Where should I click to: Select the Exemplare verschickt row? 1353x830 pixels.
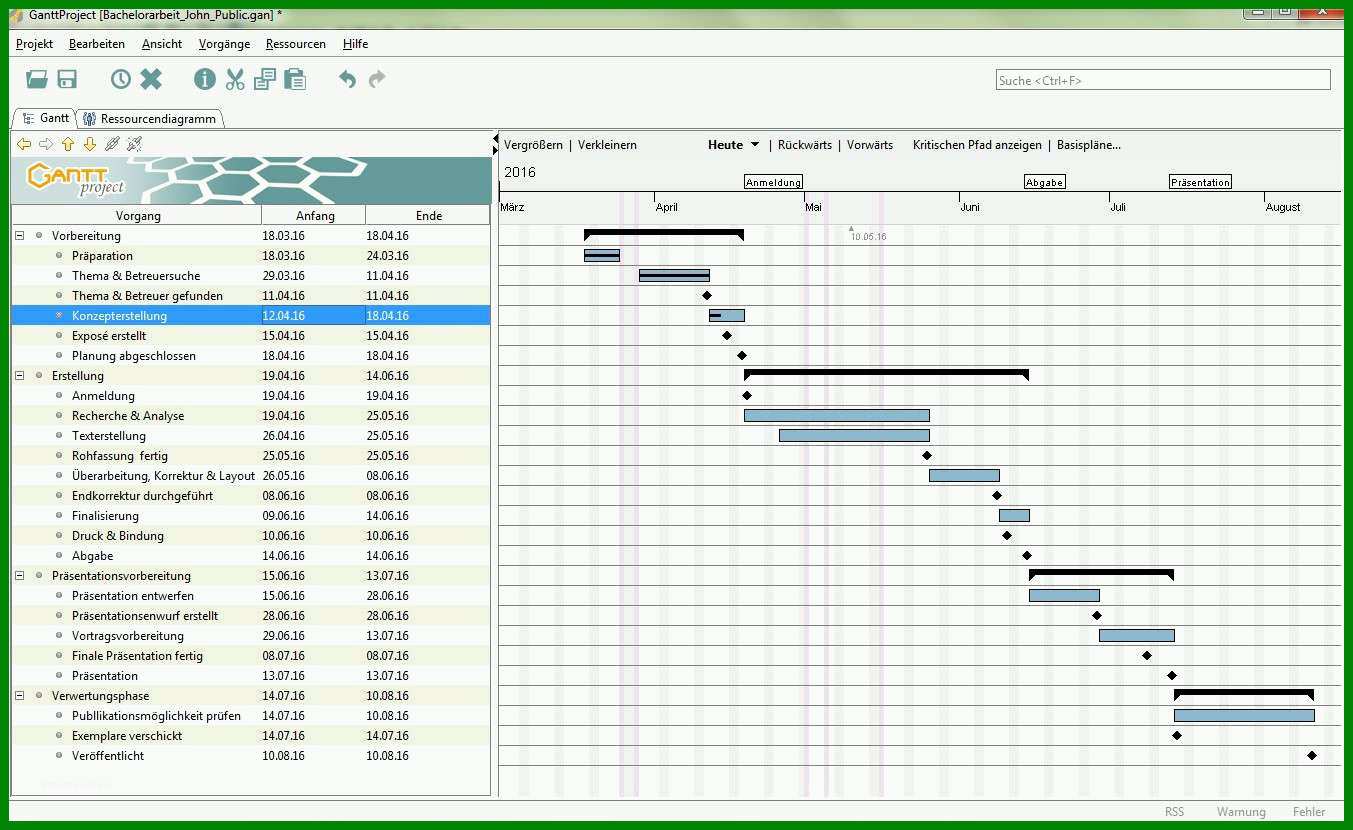pyautogui.click(x=251, y=736)
